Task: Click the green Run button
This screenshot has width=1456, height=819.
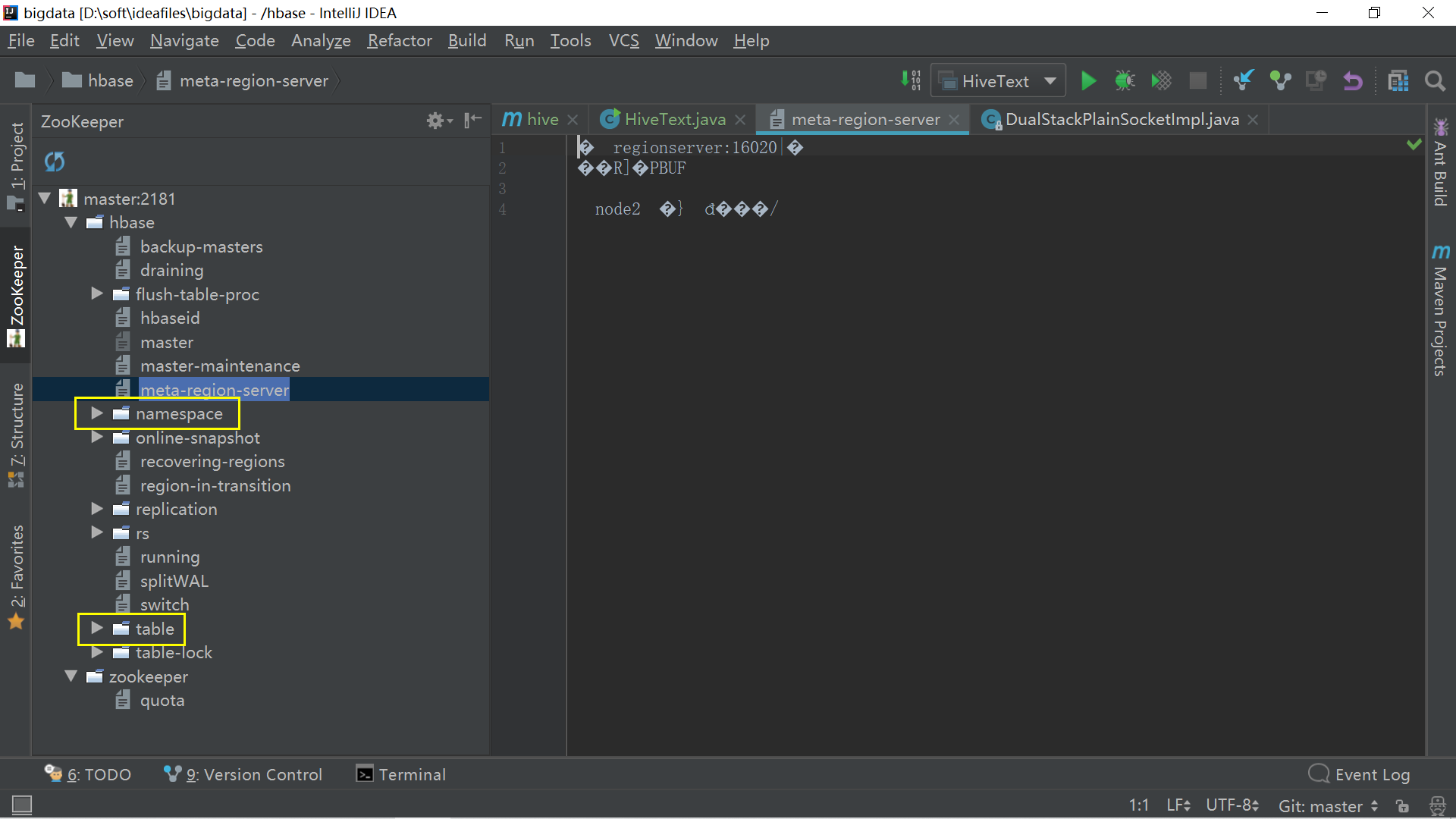Action: pos(1088,80)
